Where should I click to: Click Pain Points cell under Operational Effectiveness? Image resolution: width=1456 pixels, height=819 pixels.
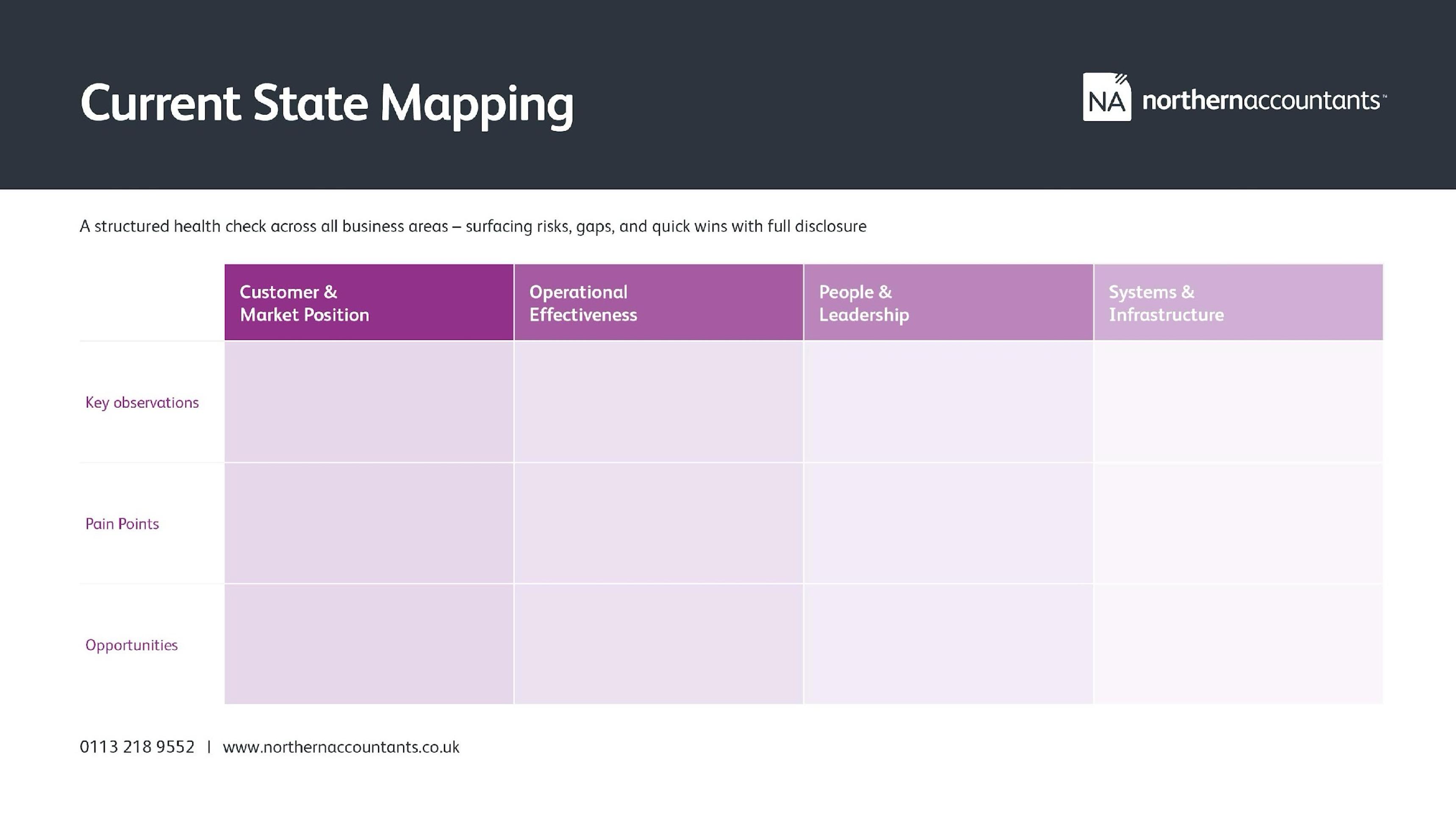[658, 523]
